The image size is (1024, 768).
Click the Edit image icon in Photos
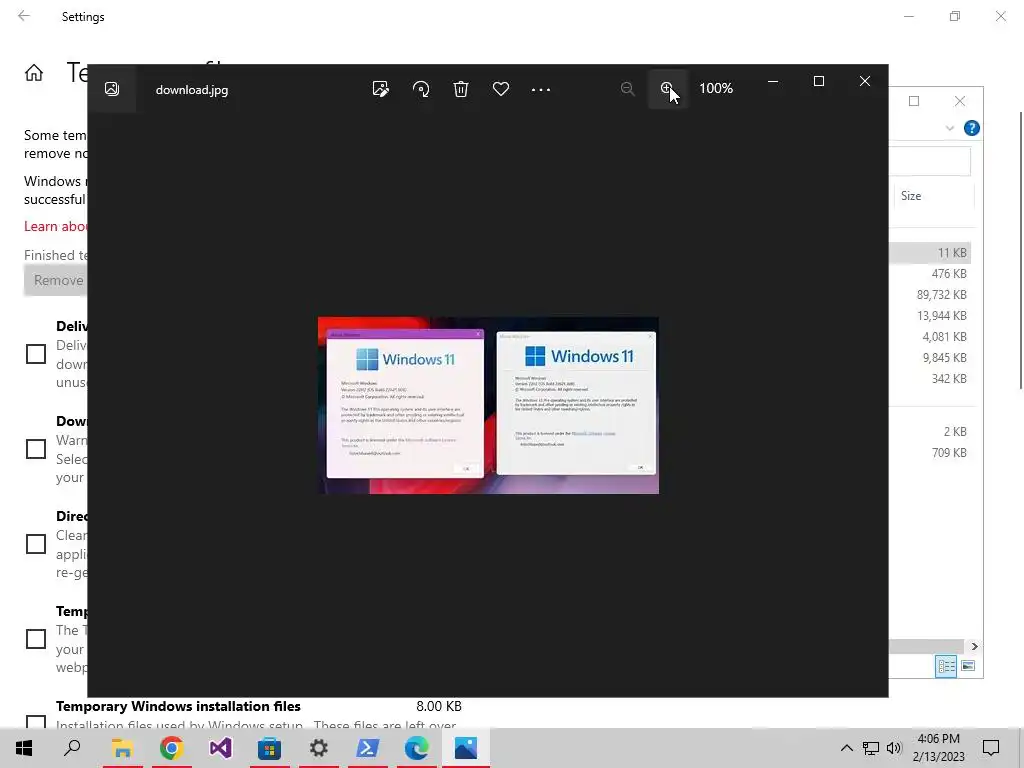[x=380, y=89]
